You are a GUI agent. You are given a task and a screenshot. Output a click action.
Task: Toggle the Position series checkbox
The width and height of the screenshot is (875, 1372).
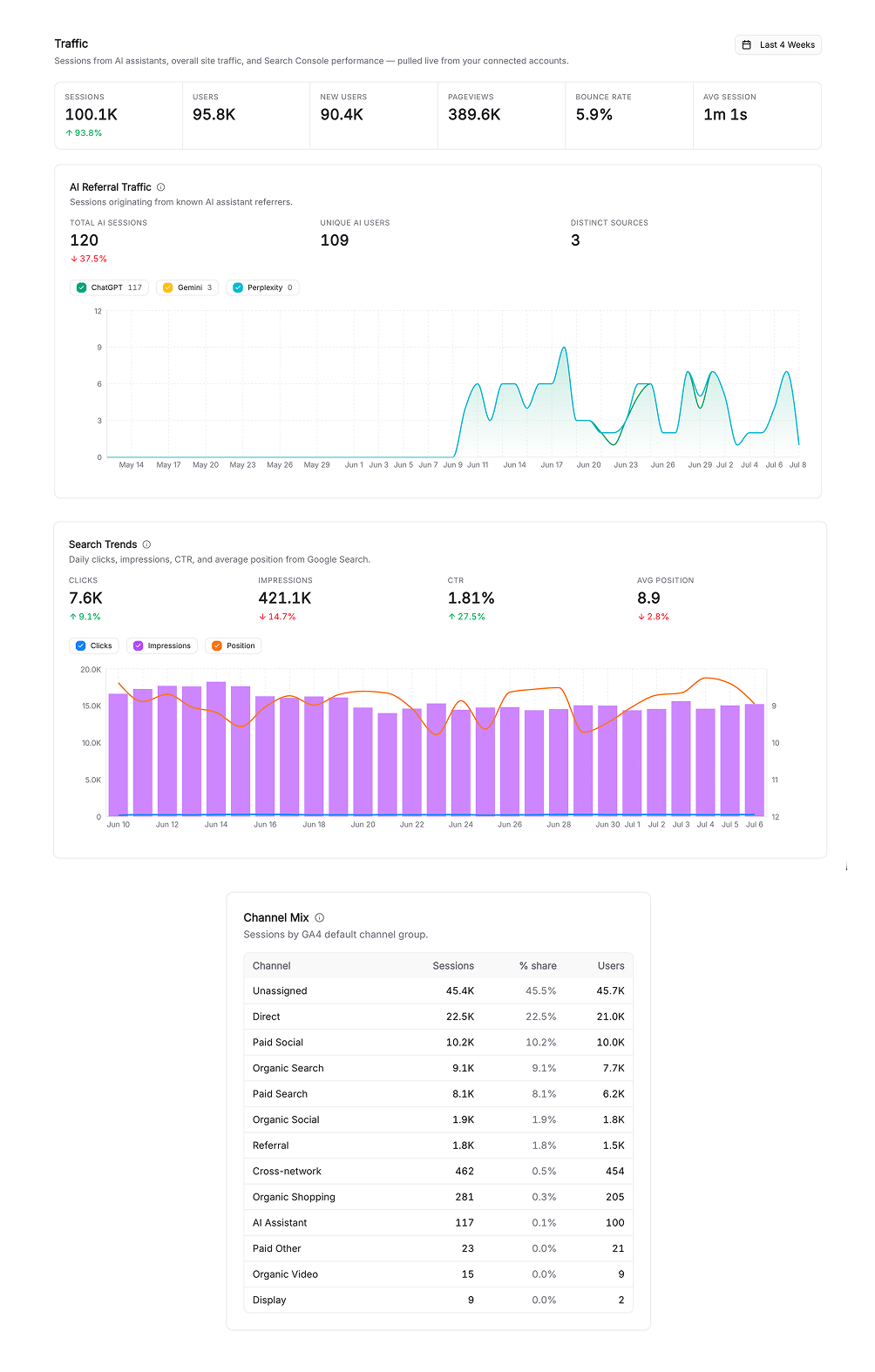(x=217, y=645)
